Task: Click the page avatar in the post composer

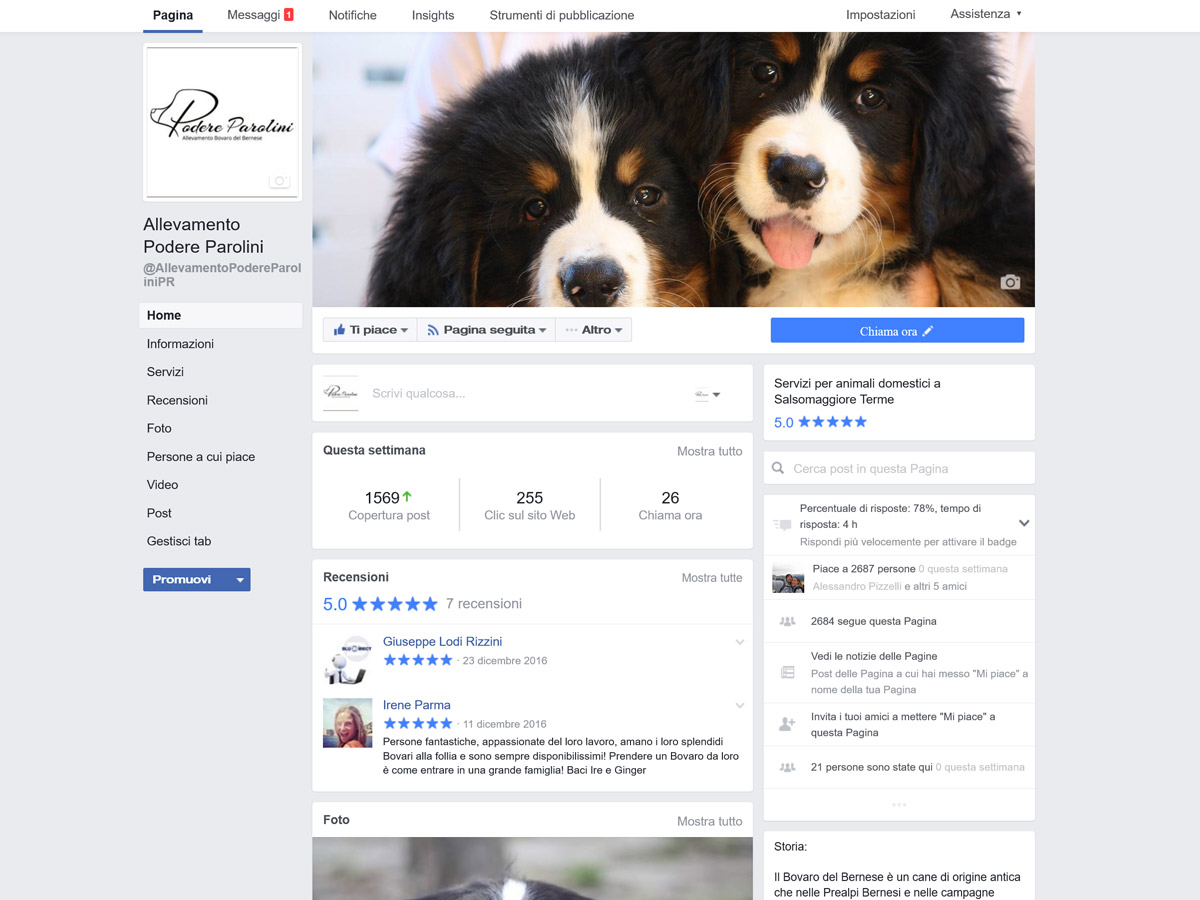Action: click(x=340, y=393)
